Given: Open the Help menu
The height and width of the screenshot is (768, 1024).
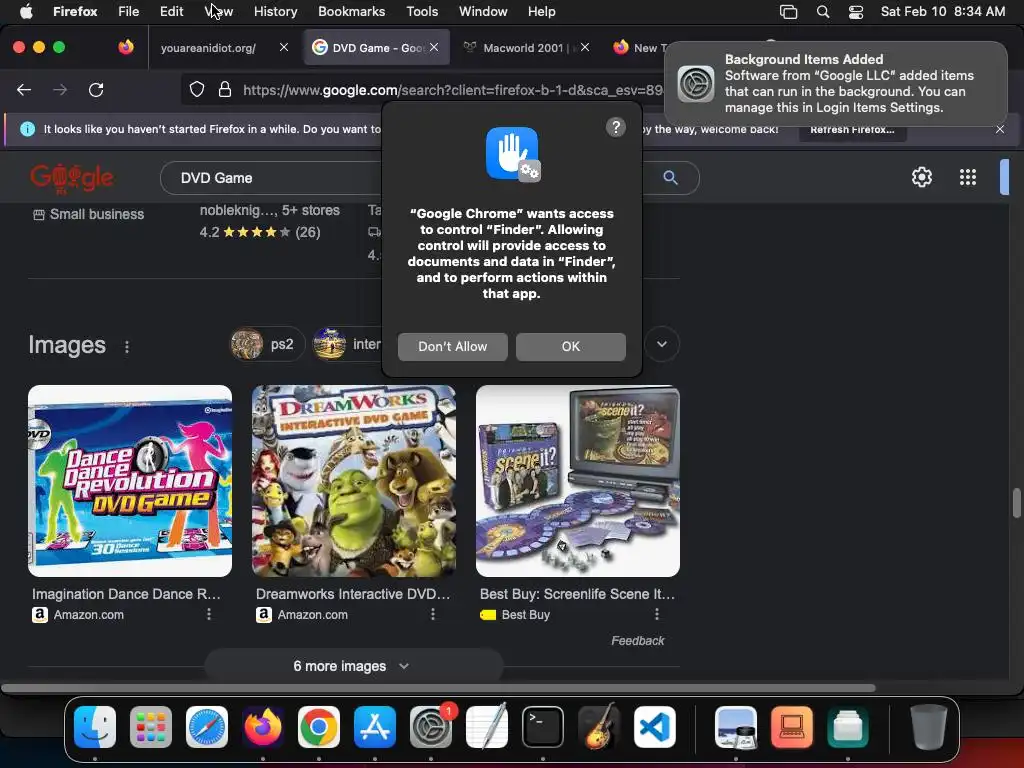Looking at the screenshot, I should [x=541, y=11].
